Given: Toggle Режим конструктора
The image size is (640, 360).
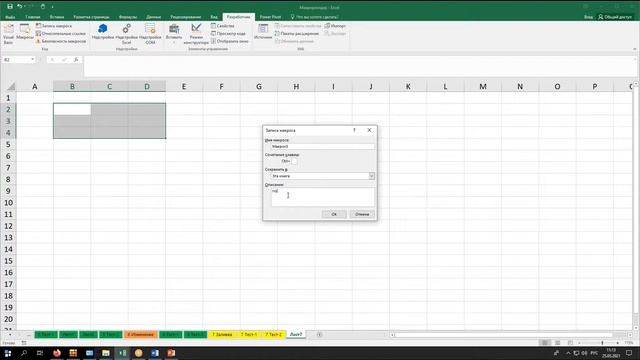Looking at the screenshot, I should 196,33.
